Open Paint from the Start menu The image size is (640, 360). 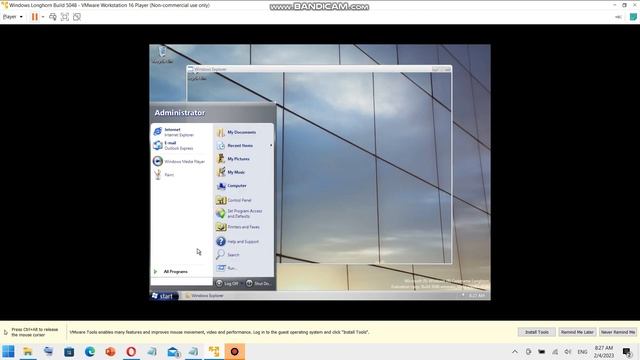[164, 175]
